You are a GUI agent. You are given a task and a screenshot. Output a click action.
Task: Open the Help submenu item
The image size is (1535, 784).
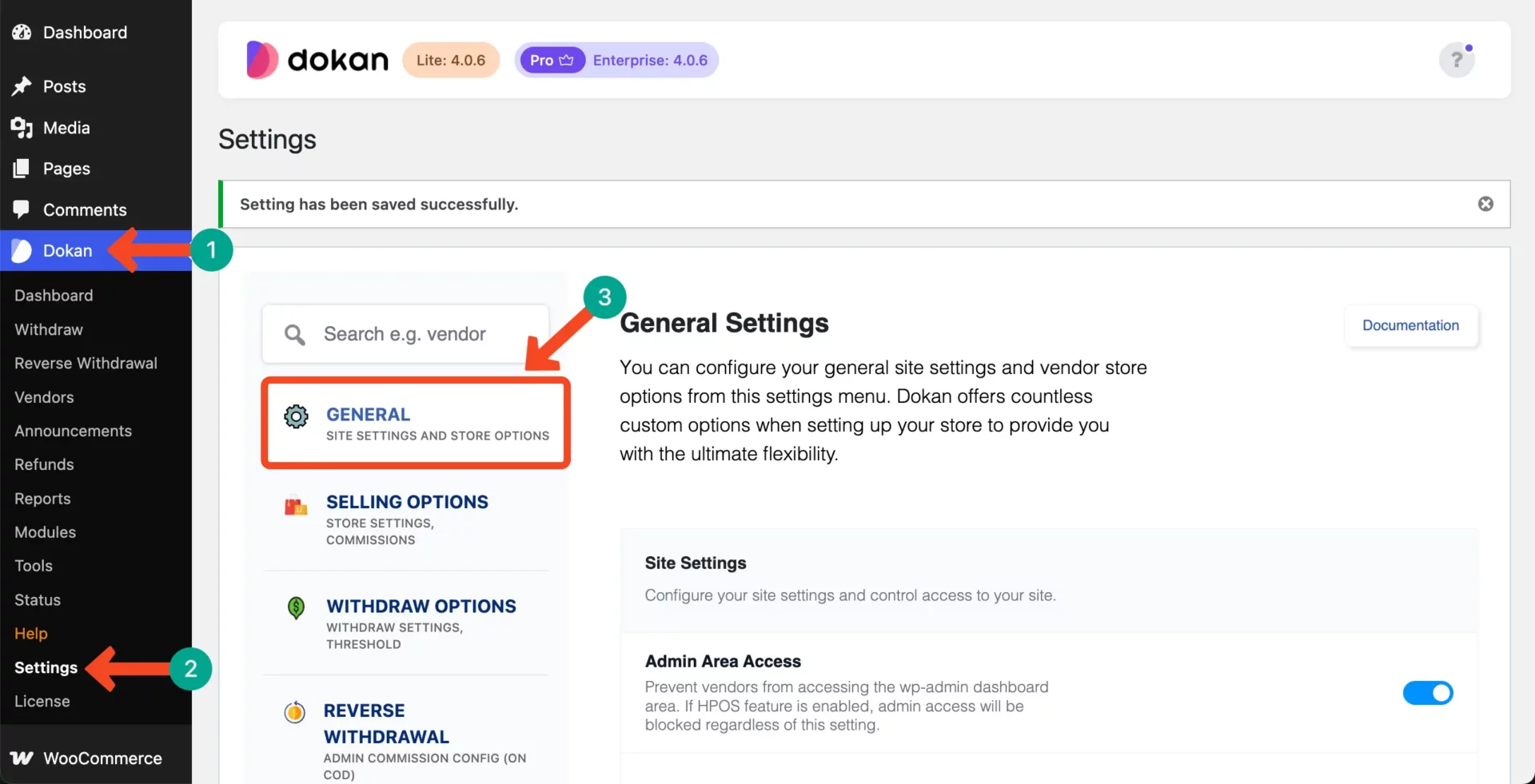click(31, 634)
